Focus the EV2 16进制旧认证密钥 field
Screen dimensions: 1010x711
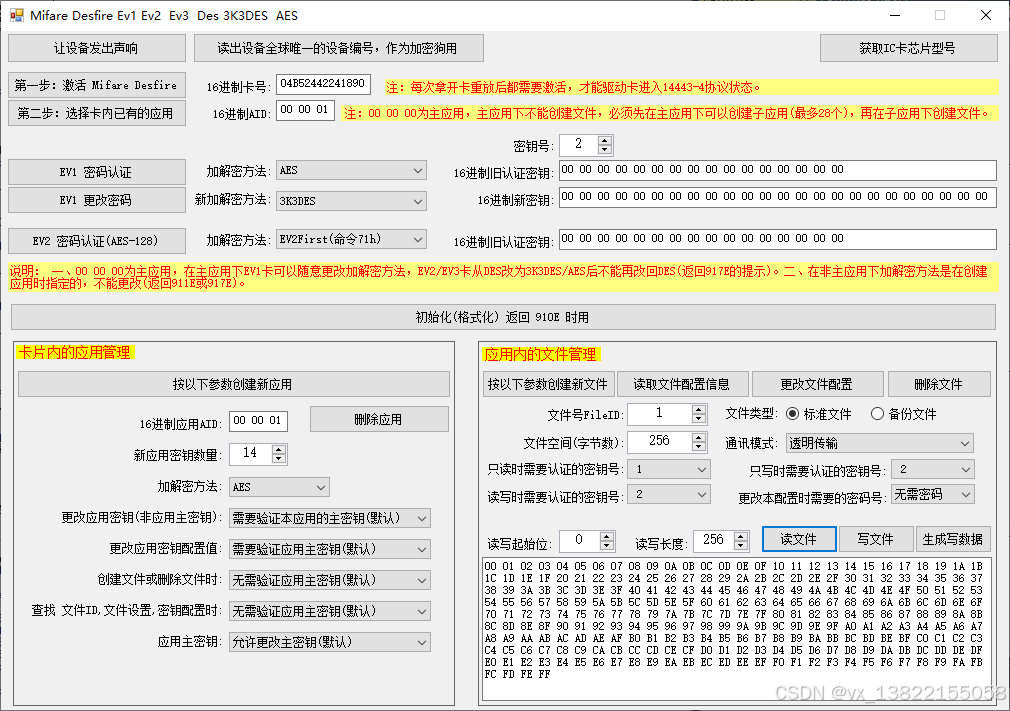pyautogui.click(x=777, y=239)
